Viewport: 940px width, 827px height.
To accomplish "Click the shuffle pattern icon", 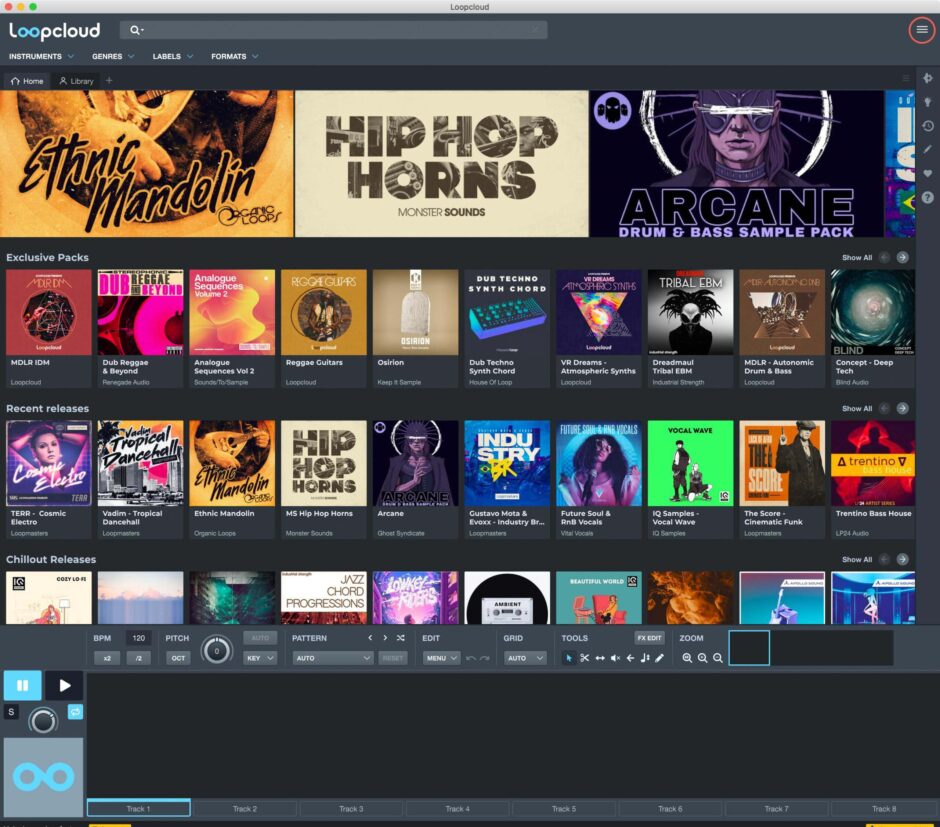I will [x=400, y=638].
